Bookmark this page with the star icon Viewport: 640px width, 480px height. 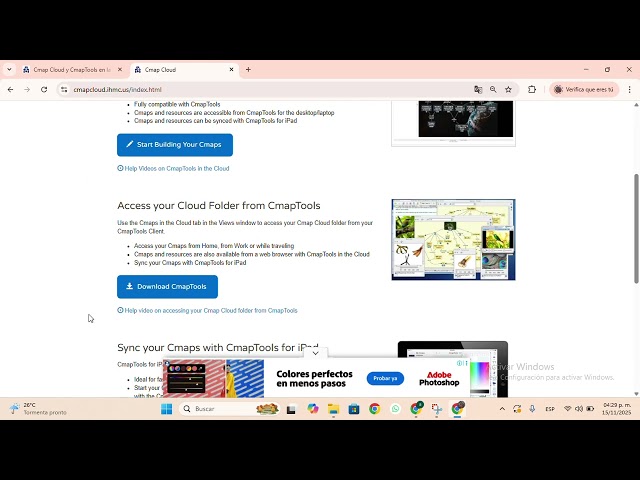pos(508,89)
